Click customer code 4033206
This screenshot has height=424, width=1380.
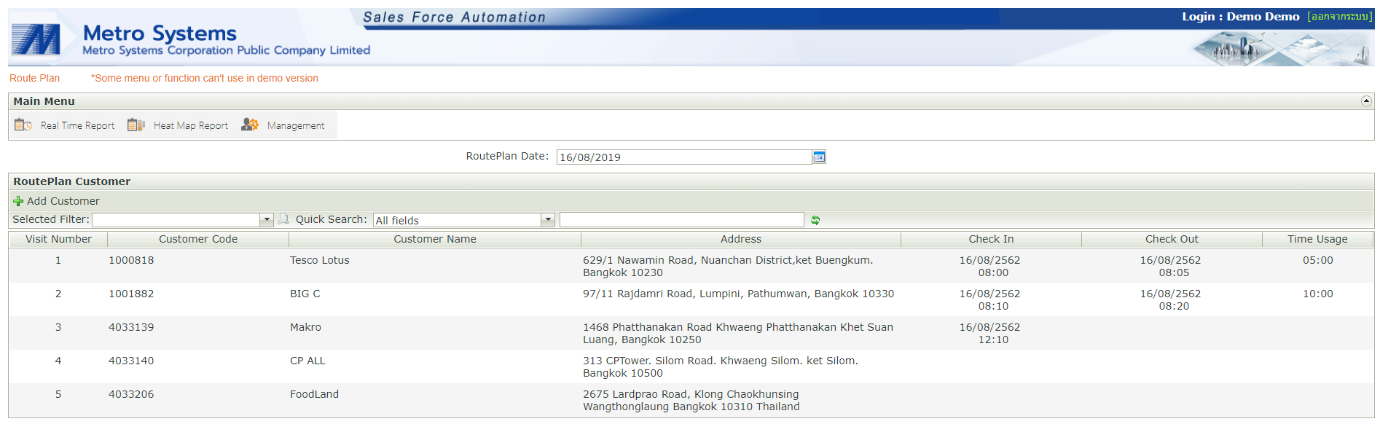click(132, 394)
